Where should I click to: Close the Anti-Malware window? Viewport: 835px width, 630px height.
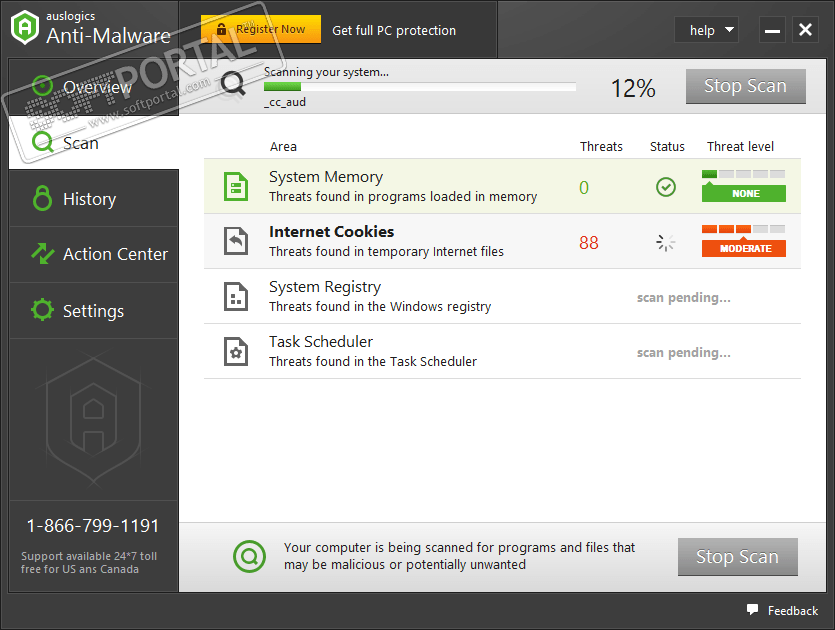(x=805, y=30)
